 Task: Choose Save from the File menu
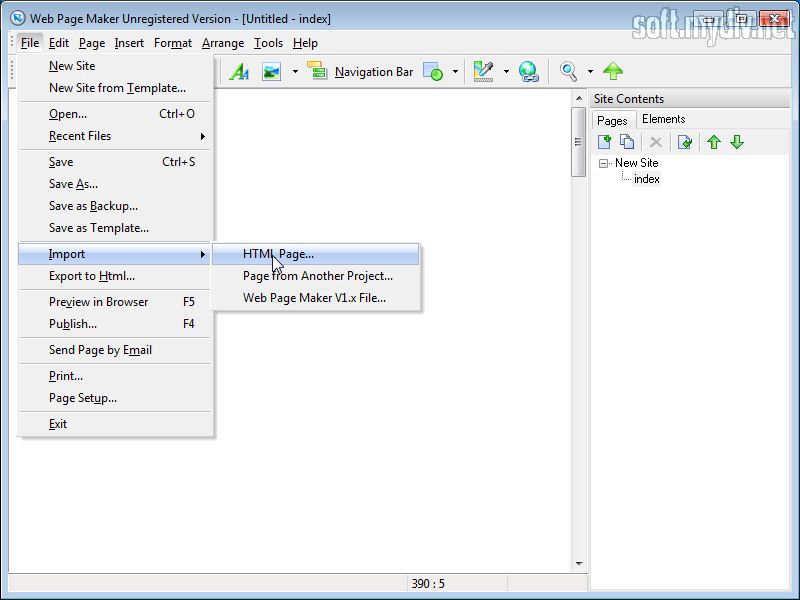115,162
